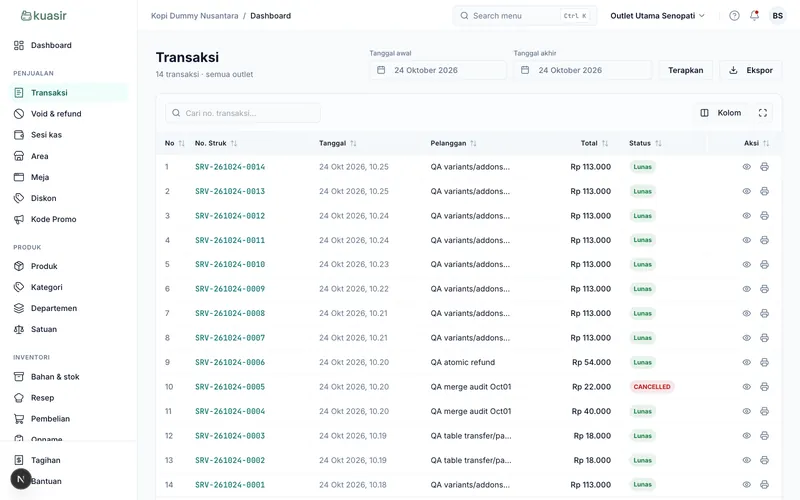Screen dimensions: 800x500
Task: Sort by Status column
Action: pyautogui.click(x=645, y=143)
